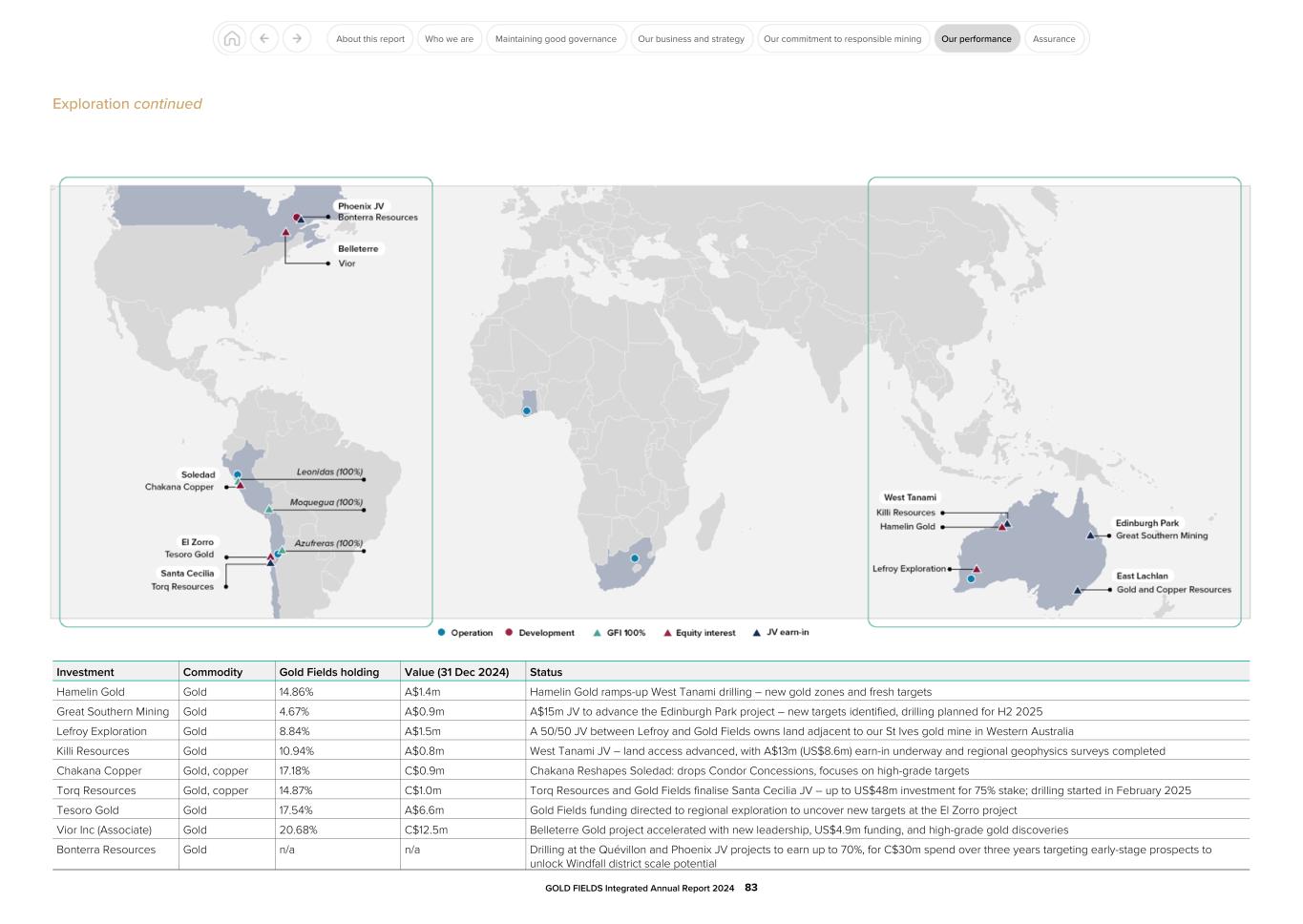Click the operation dot on Ghana

click(x=526, y=410)
